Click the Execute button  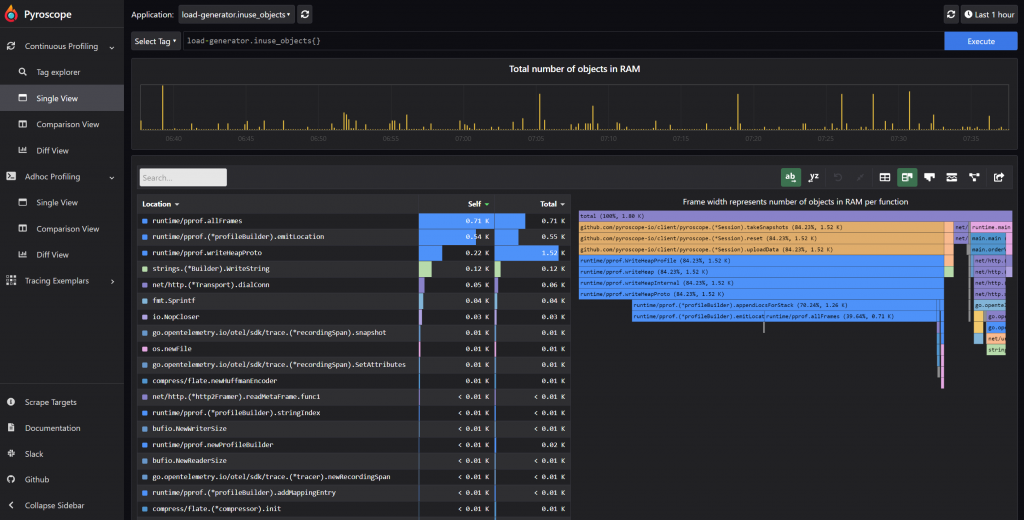coord(981,41)
